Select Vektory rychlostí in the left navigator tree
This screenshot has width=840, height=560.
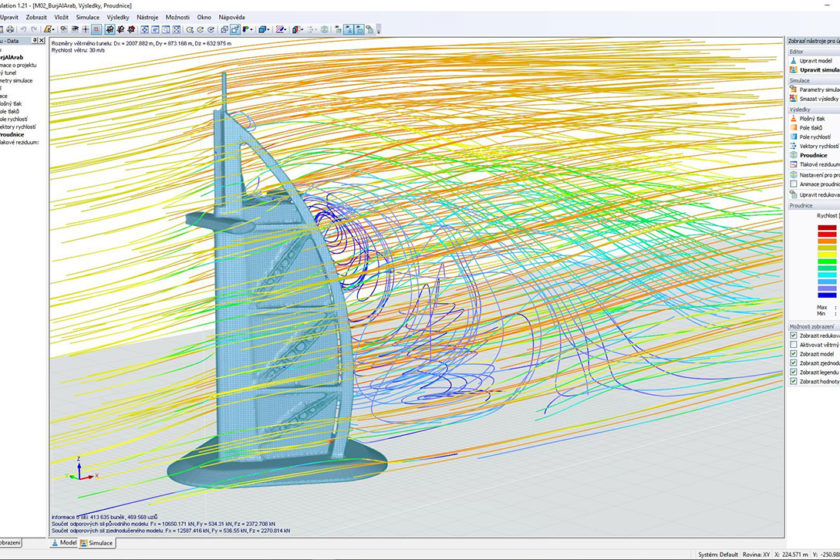coord(18,127)
